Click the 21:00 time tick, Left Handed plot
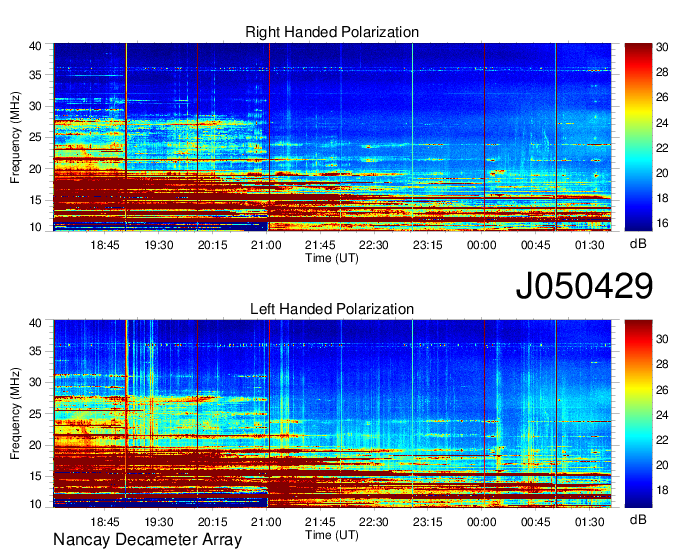This screenshot has height=552, width=680. coord(266,522)
